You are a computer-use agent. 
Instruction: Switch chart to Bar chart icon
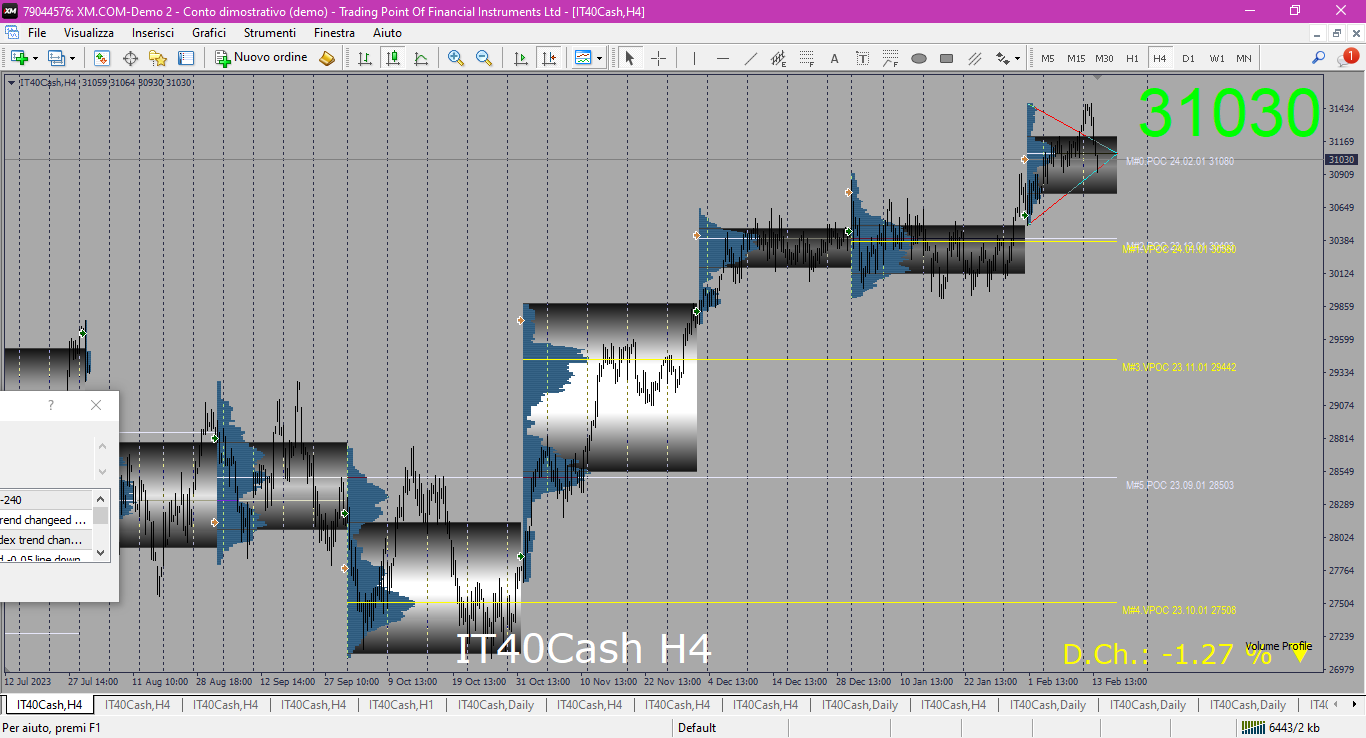point(365,58)
